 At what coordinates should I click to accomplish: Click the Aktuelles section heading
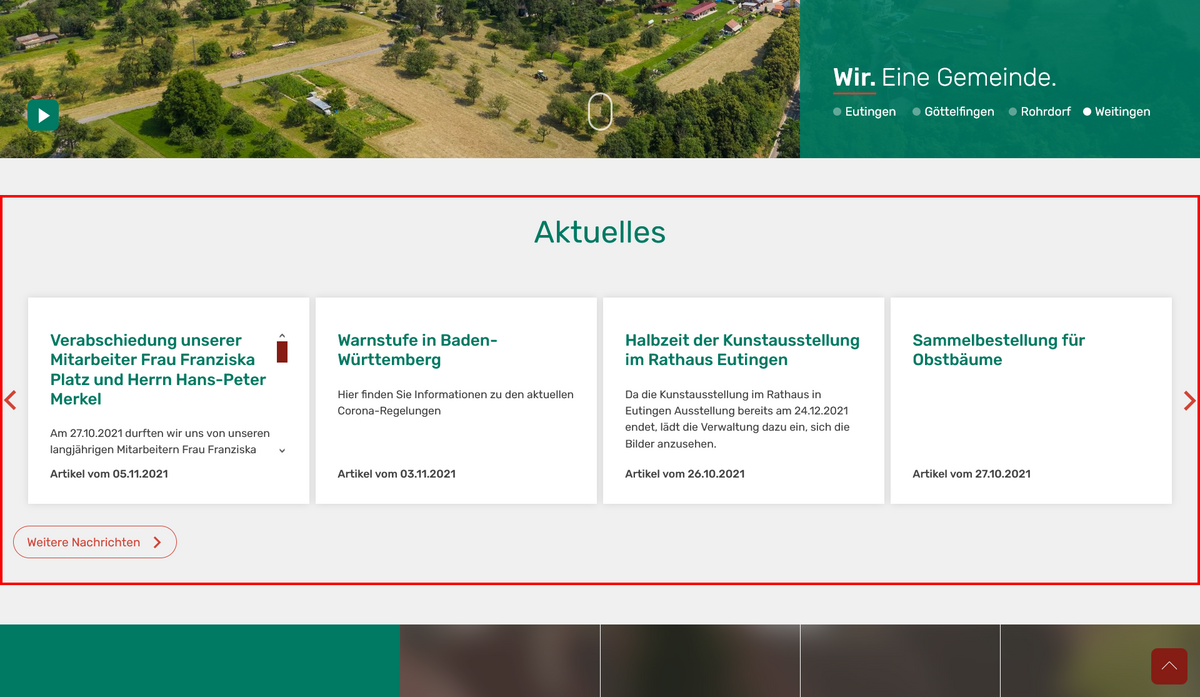[600, 232]
